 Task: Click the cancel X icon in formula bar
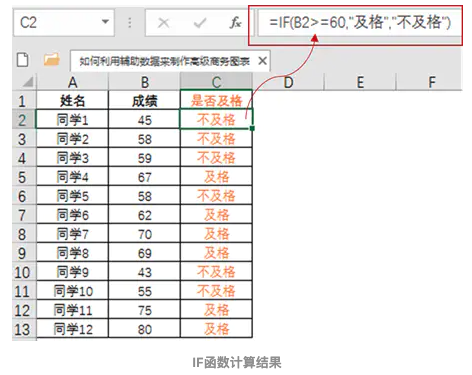pos(163,23)
